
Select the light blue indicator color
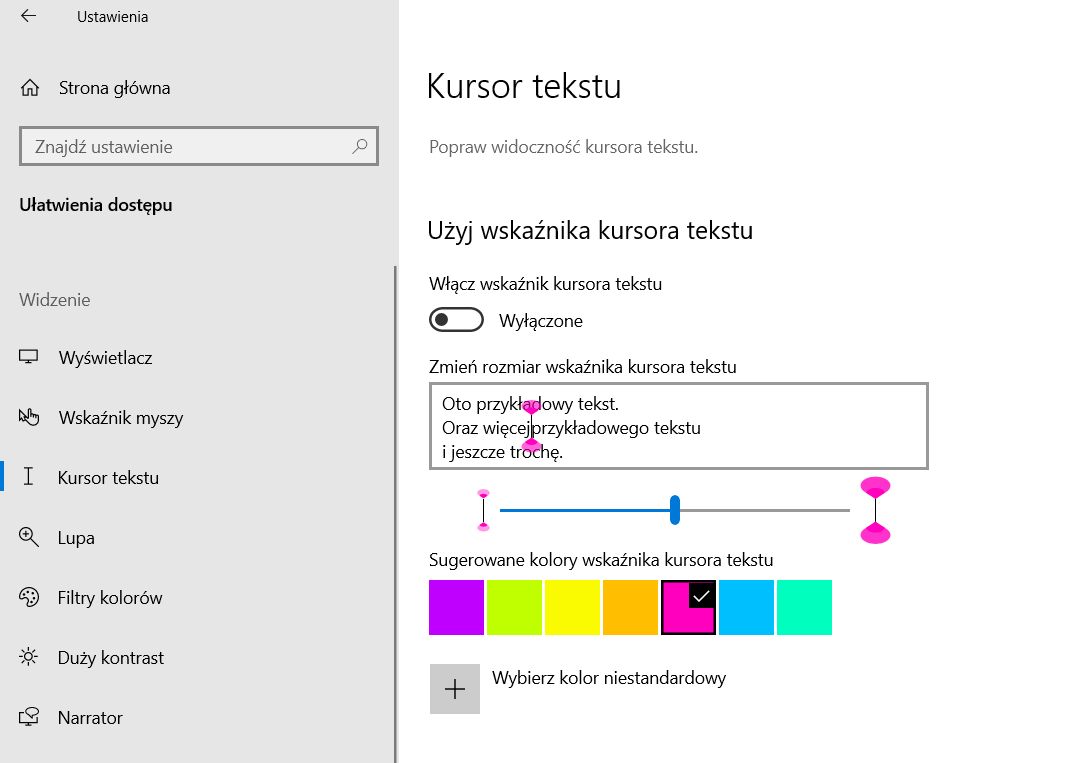pyautogui.click(x=747, y=607)
